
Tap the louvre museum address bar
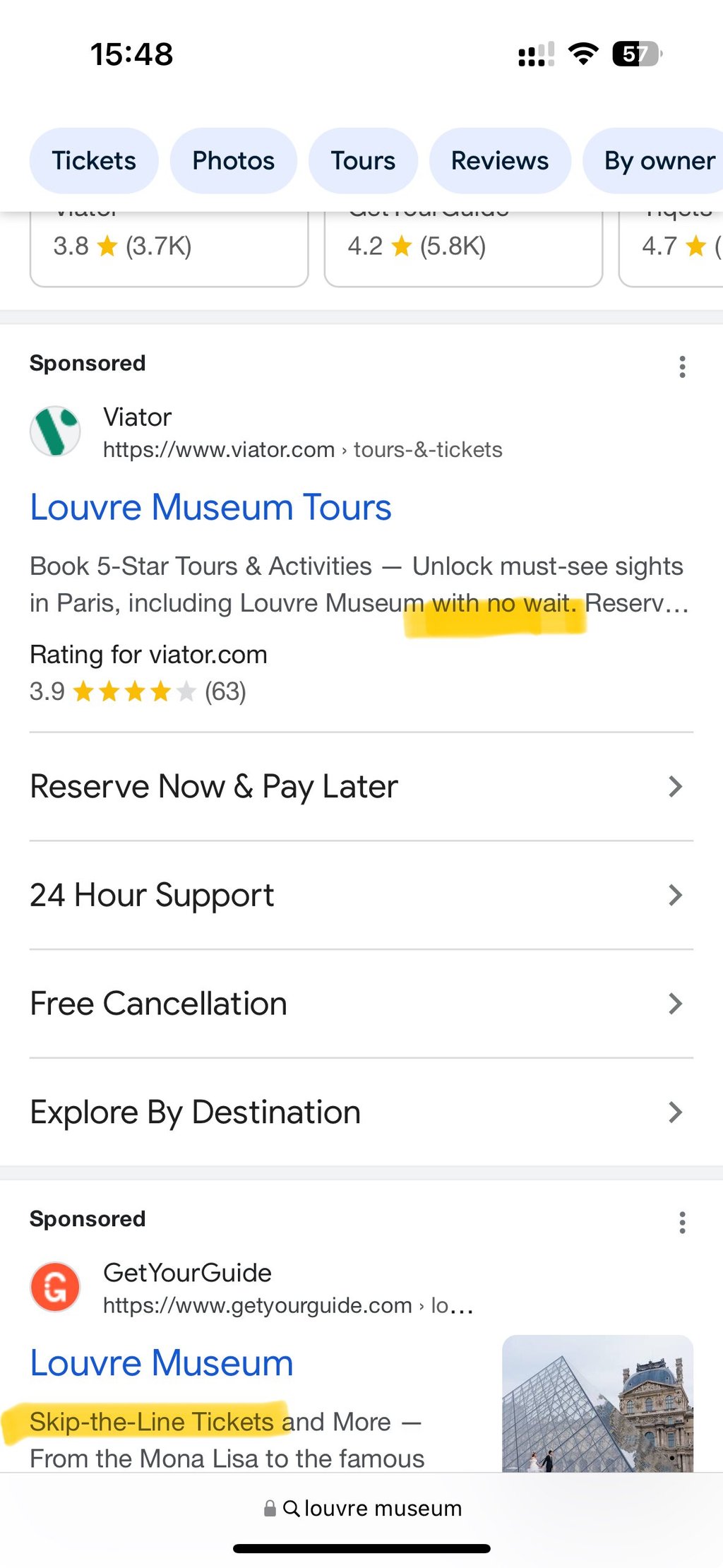pyautogui.click(x=383, y=1509)
